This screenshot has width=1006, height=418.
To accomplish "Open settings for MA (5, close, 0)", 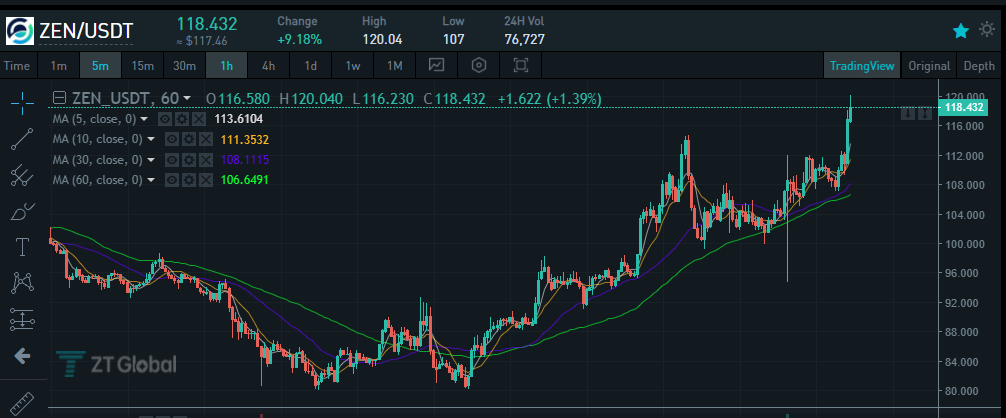I will coord(182,119).
